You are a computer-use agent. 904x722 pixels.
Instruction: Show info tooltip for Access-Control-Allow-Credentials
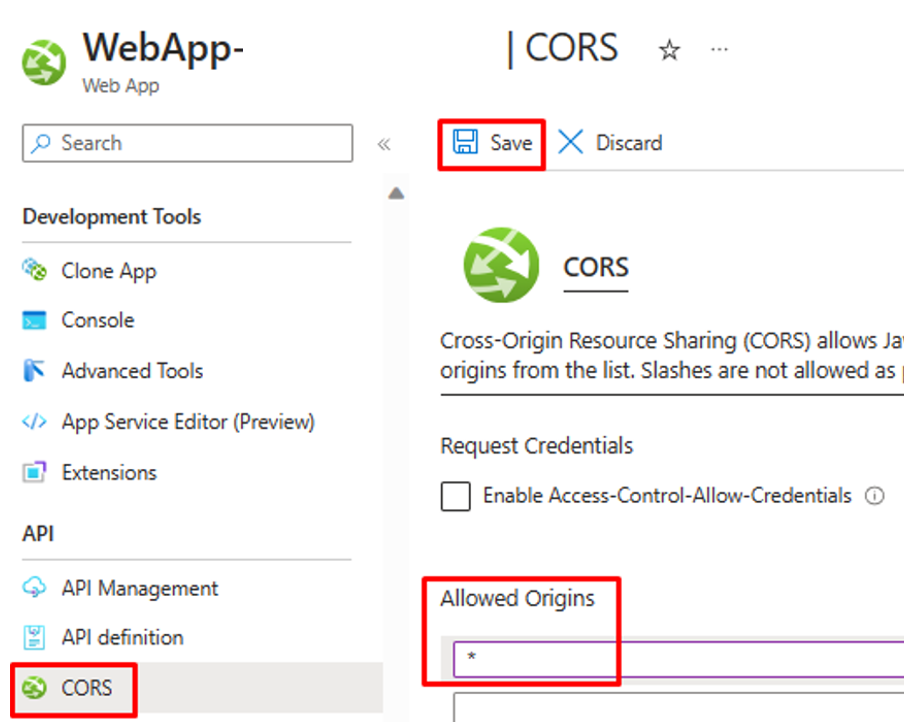[874, 495]
